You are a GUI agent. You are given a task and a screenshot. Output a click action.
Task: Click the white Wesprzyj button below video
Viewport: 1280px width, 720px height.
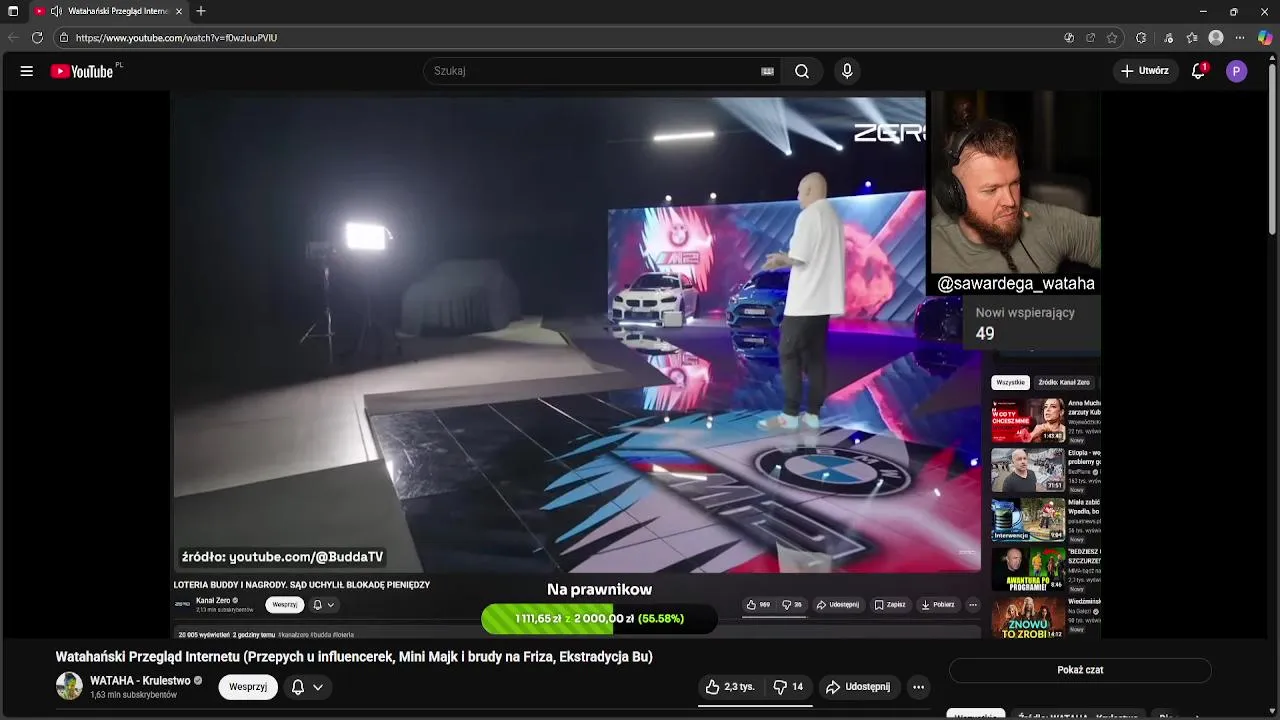click(248, 687)
